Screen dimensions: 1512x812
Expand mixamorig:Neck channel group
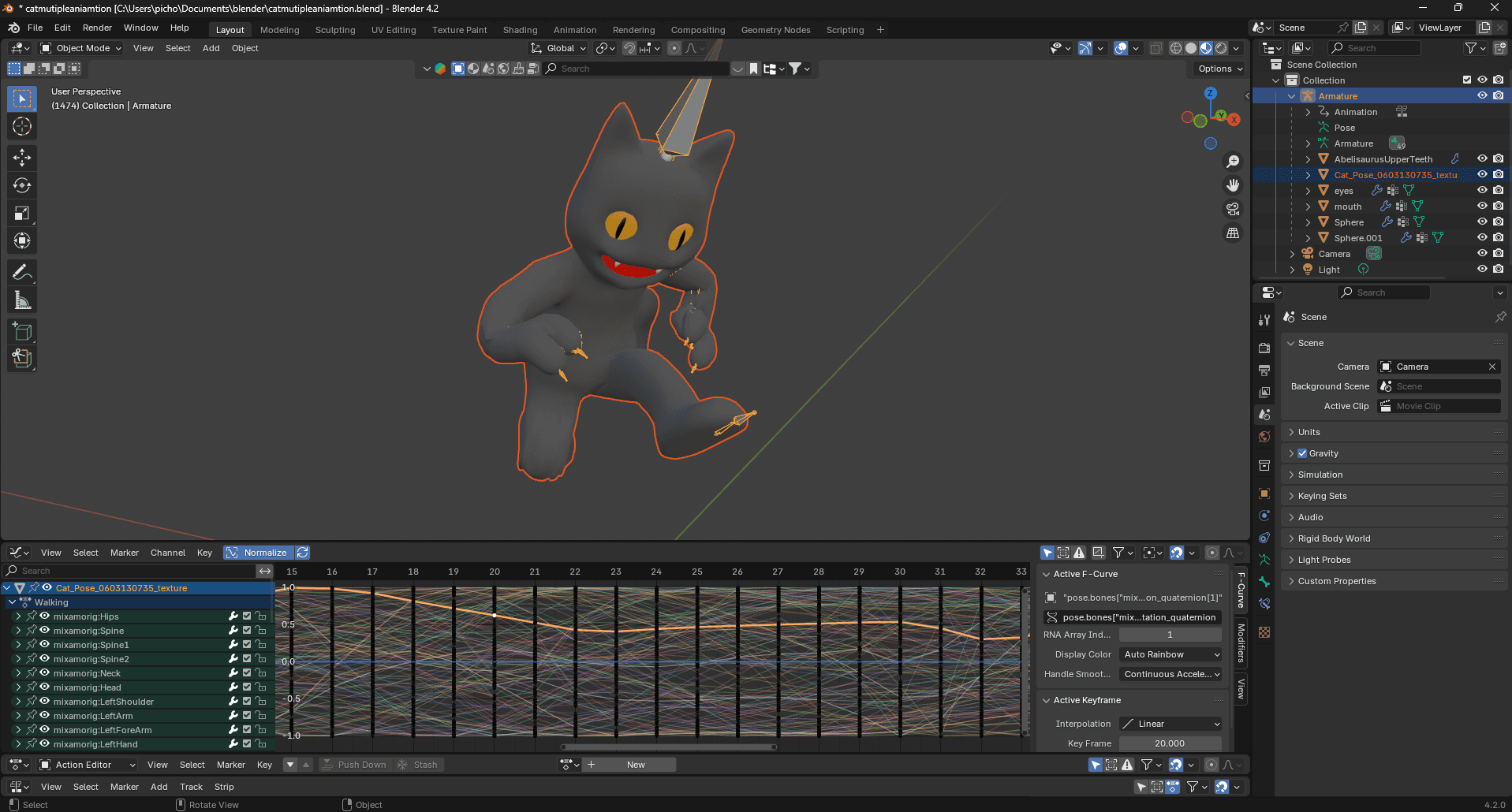[18, 673]
